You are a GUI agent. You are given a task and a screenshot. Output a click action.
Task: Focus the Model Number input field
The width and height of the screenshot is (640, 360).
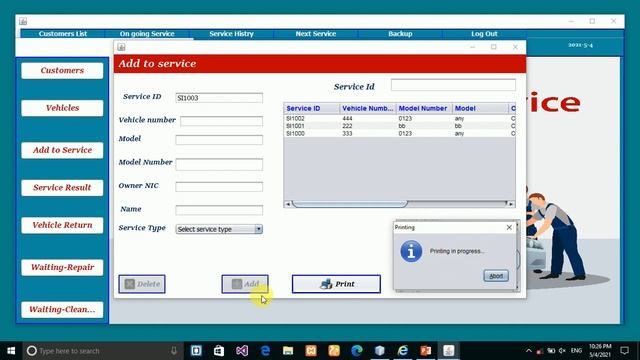click(x=219, y=164)
